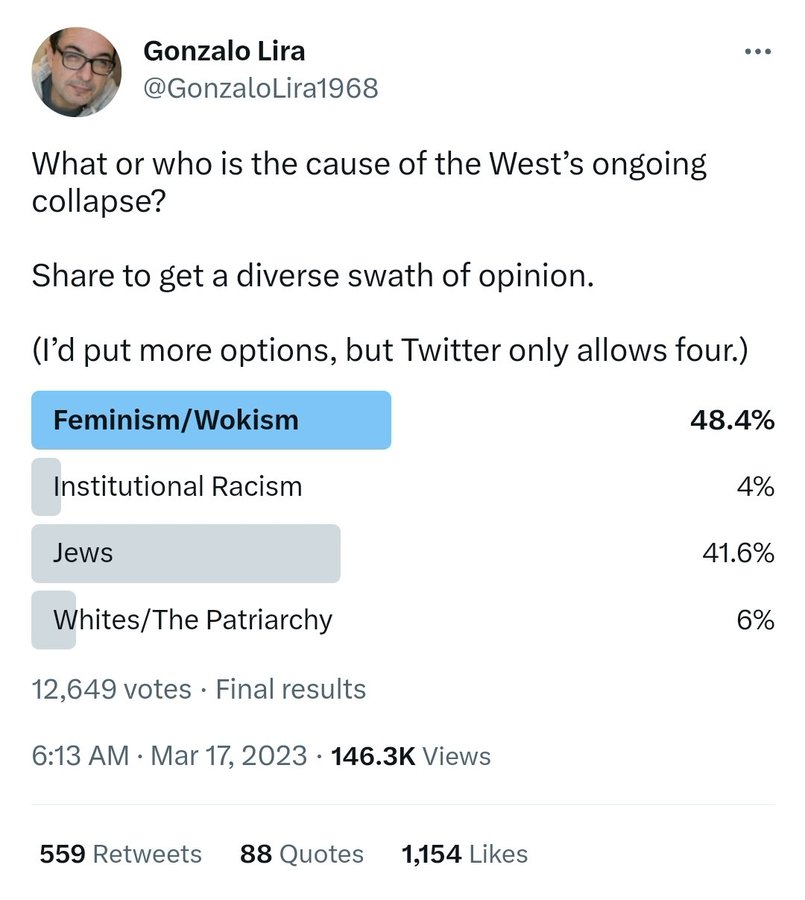The image size is (805, 900).
Task: Open the 6:13 AM timestamp link
Action: coord(80,755)
